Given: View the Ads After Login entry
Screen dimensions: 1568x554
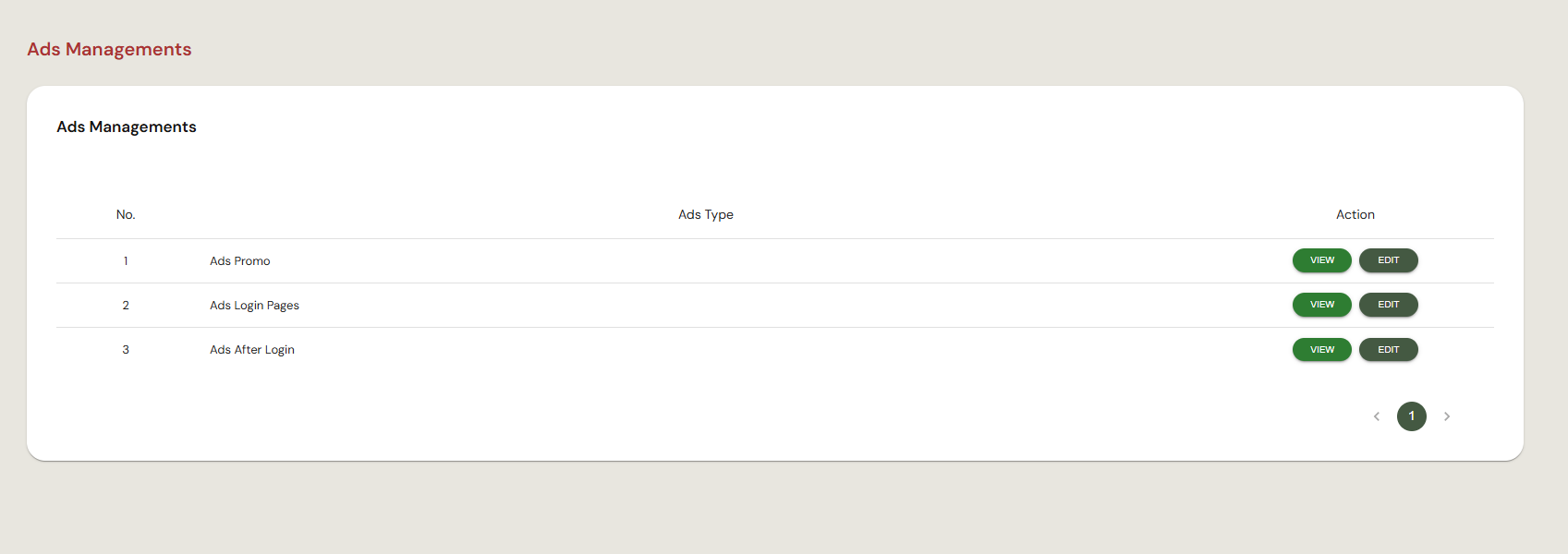Looking at the screenshot, I should [x=1322, y=350].
